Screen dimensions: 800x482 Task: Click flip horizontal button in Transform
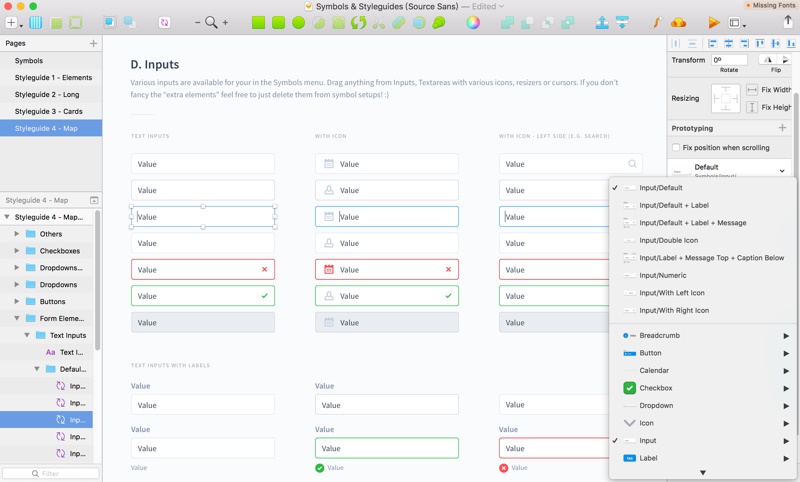(x=768, y=60)
